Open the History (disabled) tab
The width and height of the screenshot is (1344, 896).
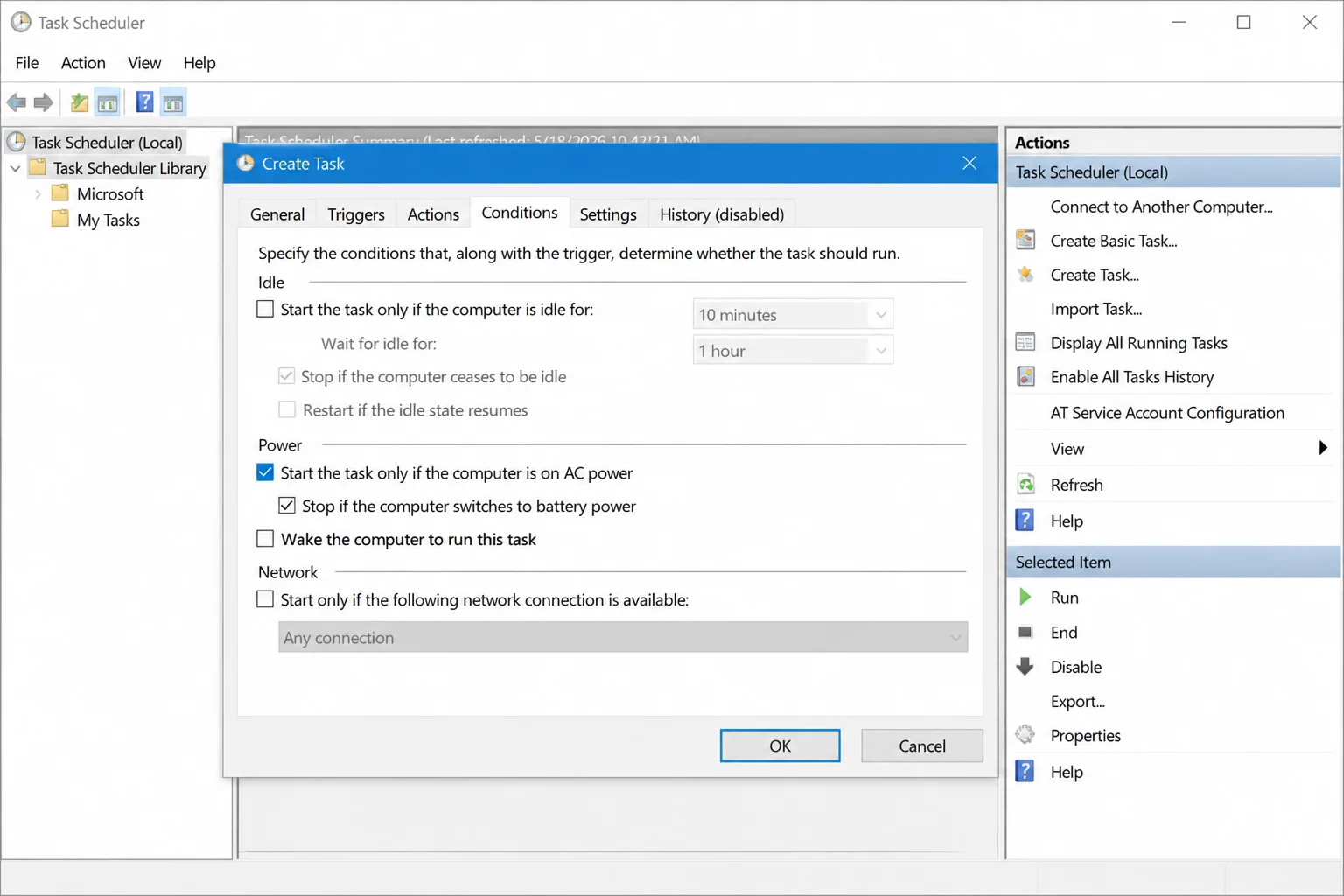(722, 214)
